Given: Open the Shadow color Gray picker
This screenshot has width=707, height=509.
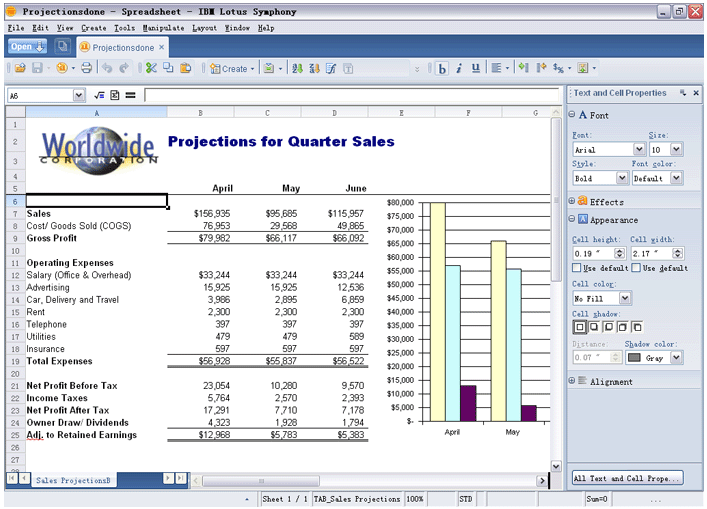Looking at the screenshot, I should [x=654, y=357].
